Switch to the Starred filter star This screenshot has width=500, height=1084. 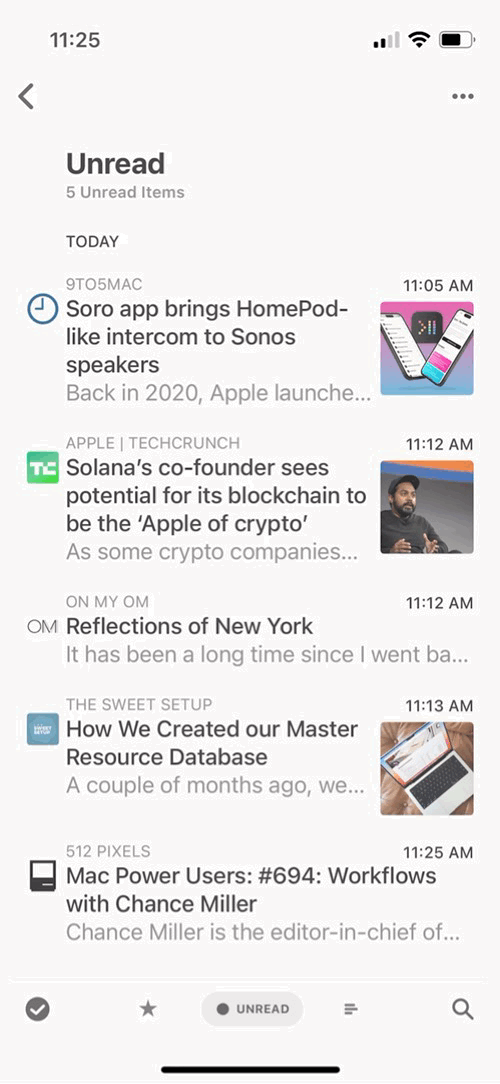click(x=148, y=1009)
